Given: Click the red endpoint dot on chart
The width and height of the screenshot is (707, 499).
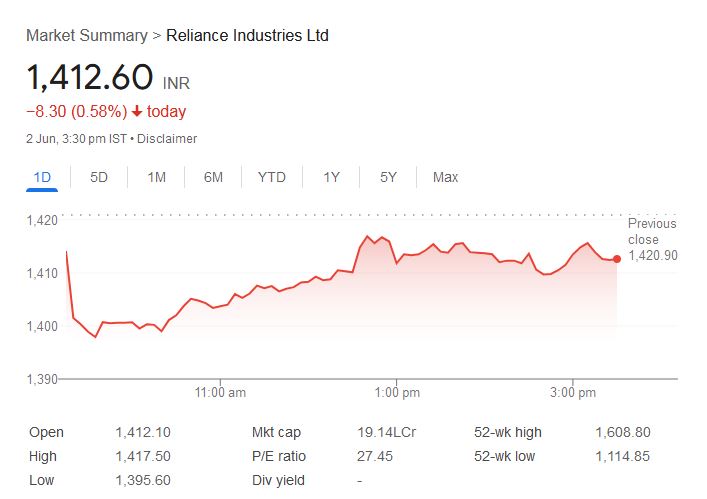Looking at the screenshot, I should click(617, 259).
